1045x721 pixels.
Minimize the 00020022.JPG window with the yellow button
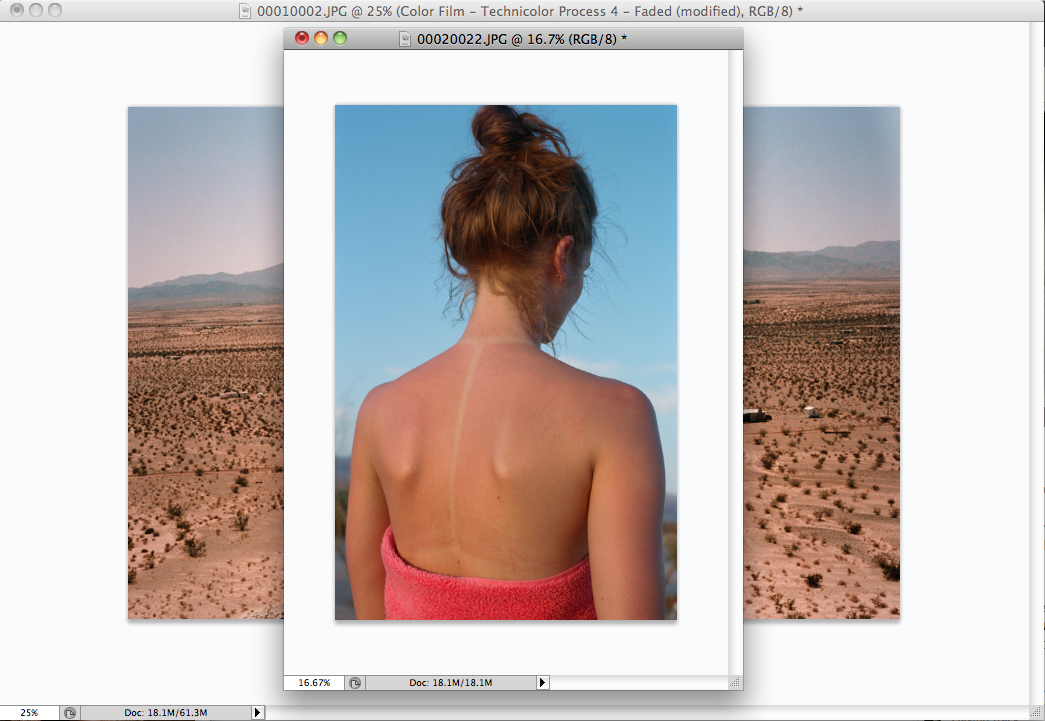tap(321, 39)
